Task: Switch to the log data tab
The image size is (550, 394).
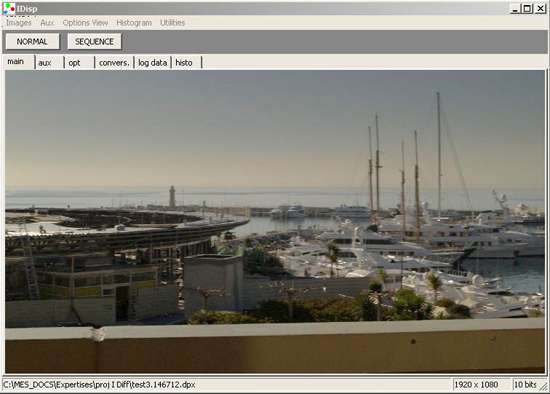Action: click(x=153, y=63)
